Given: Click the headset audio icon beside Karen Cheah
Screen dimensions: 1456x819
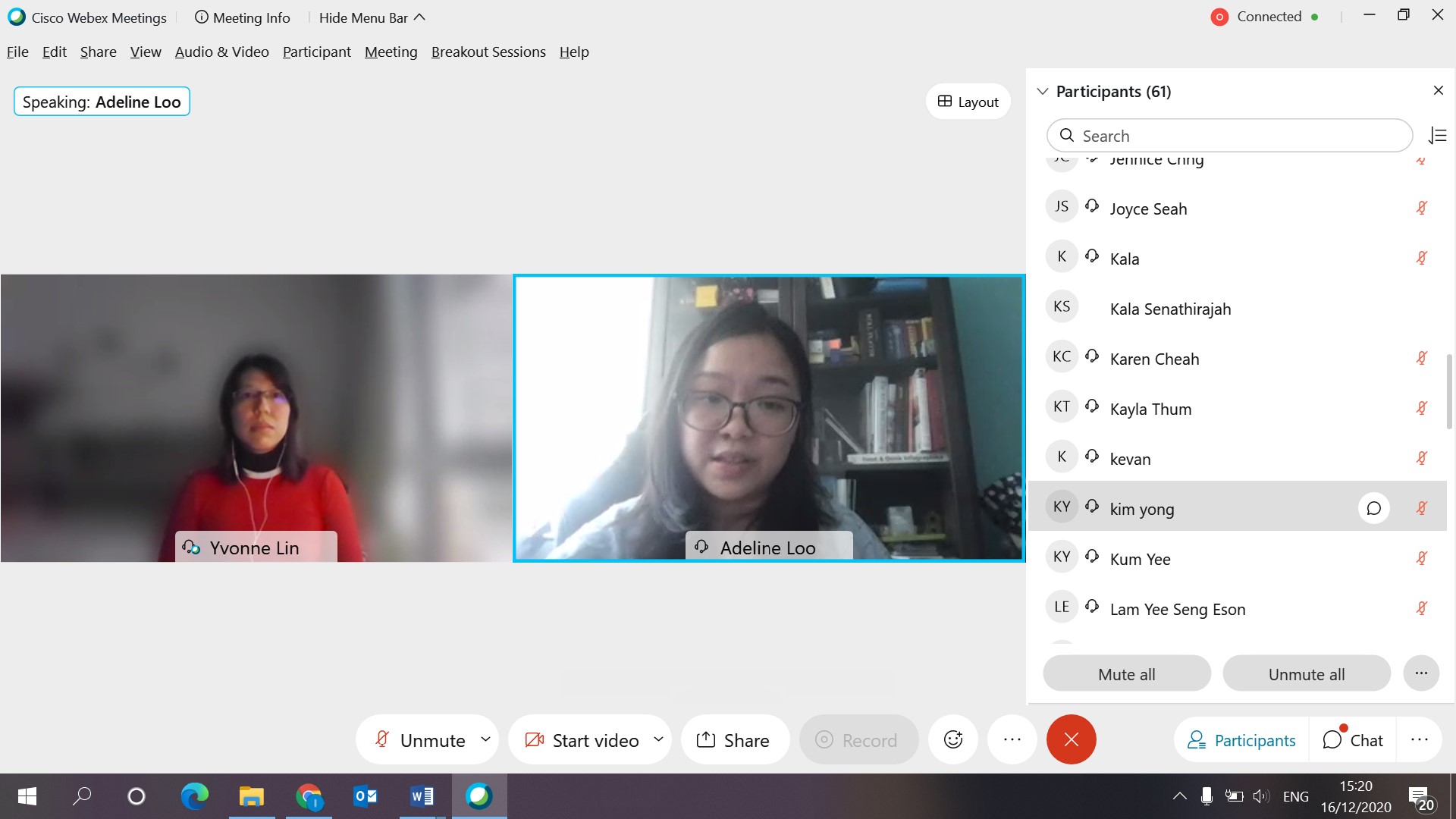Looking at the screenshot, I should click(1092, 356).
